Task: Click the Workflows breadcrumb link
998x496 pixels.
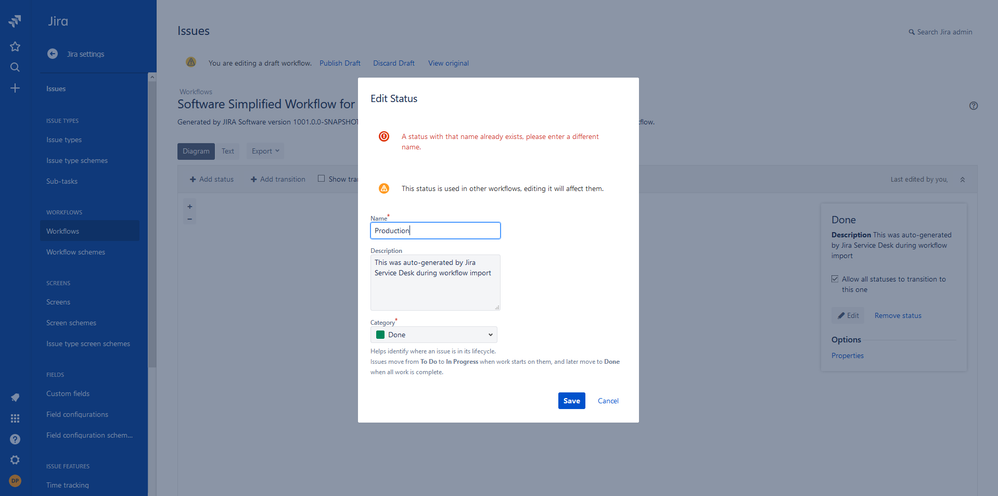Action: pyautogui.click(x=196, y=92)
